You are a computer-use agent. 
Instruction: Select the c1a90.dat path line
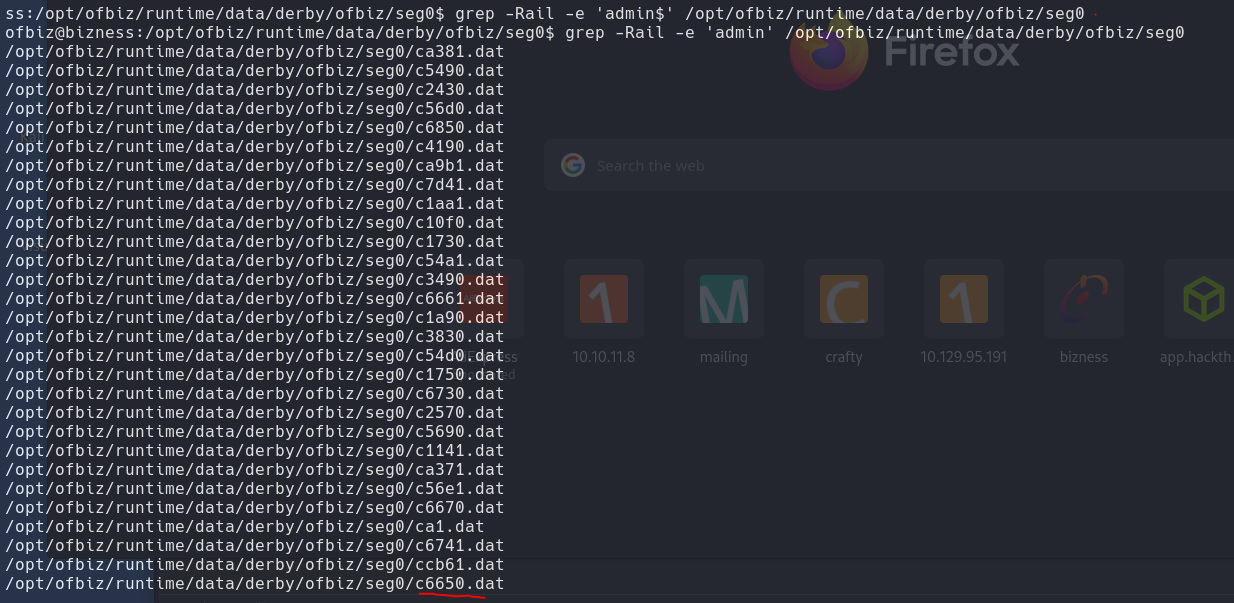pos(254,318)
